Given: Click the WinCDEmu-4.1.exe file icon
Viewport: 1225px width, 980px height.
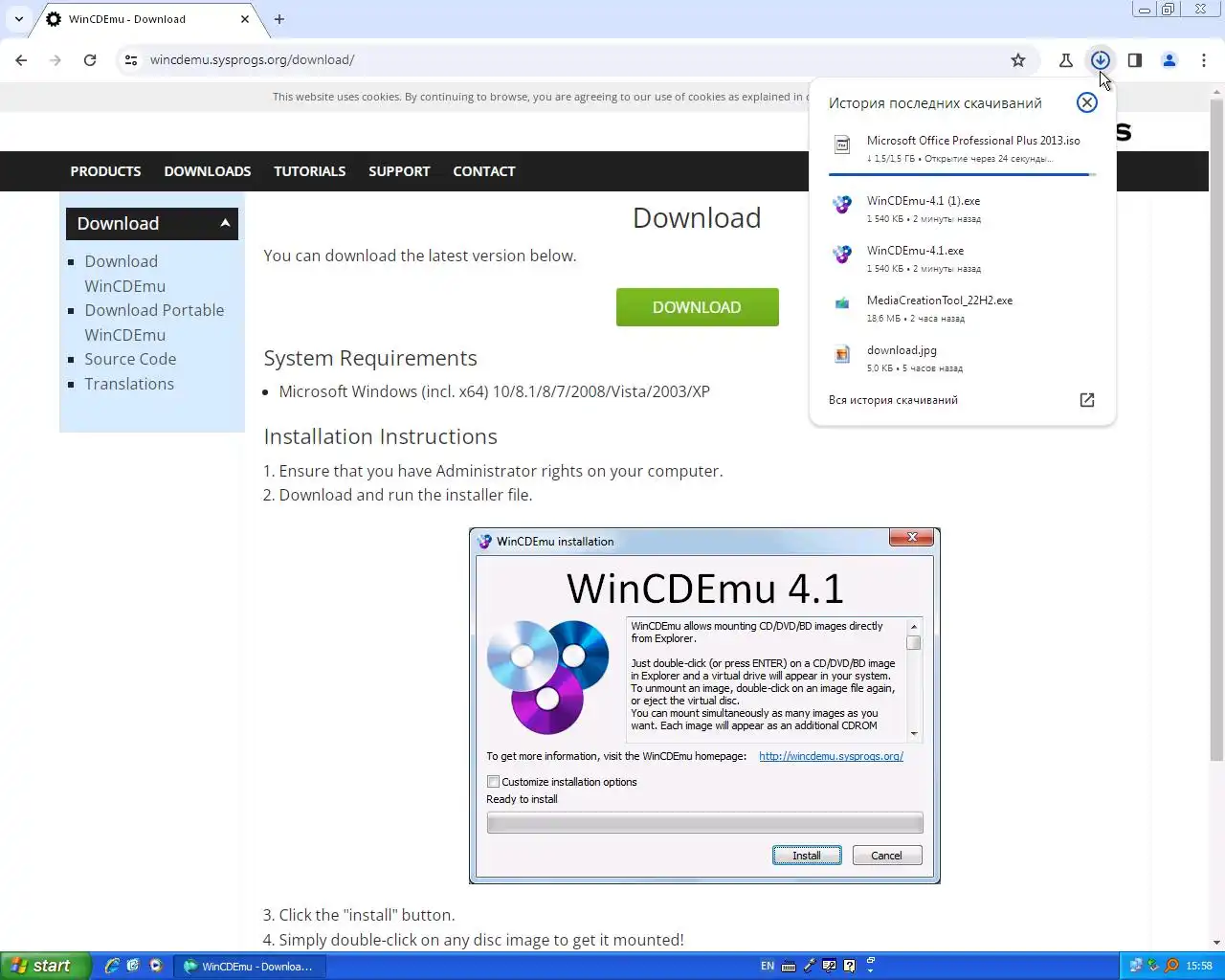Looking at the screenshot, I should [x=842, y=255].
